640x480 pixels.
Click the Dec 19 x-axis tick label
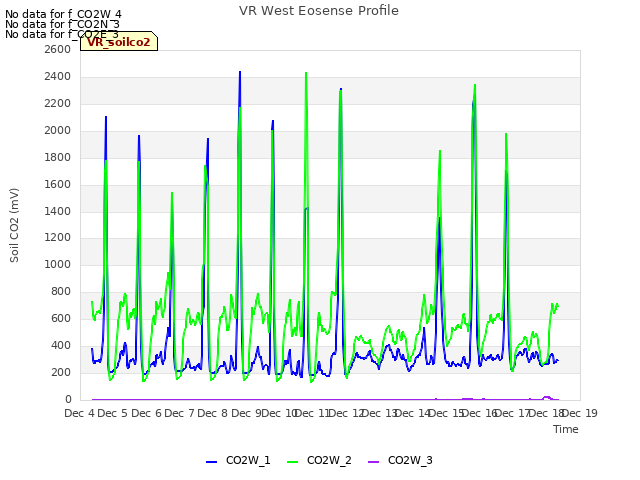click(580, 413)
